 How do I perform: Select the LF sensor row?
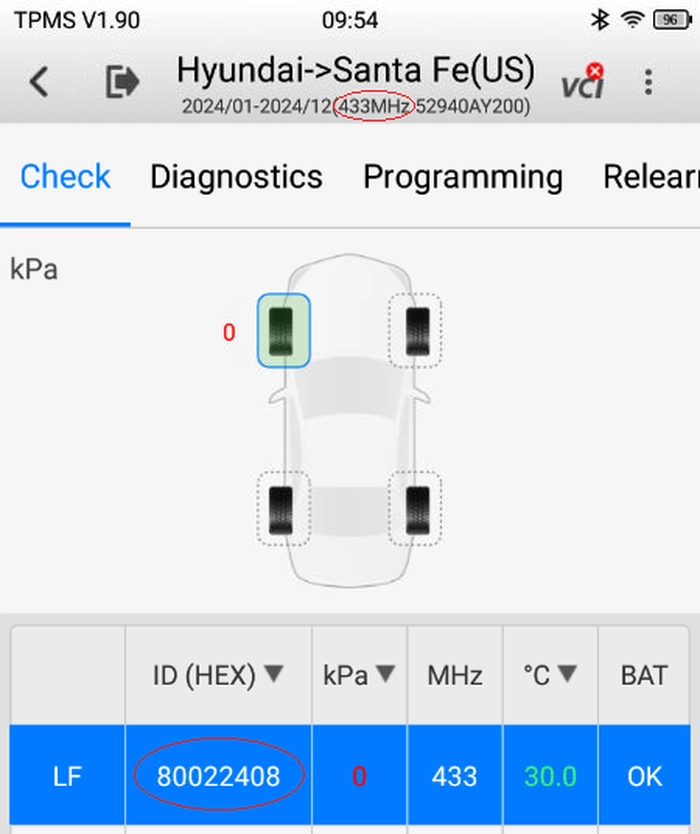point(349,775)
